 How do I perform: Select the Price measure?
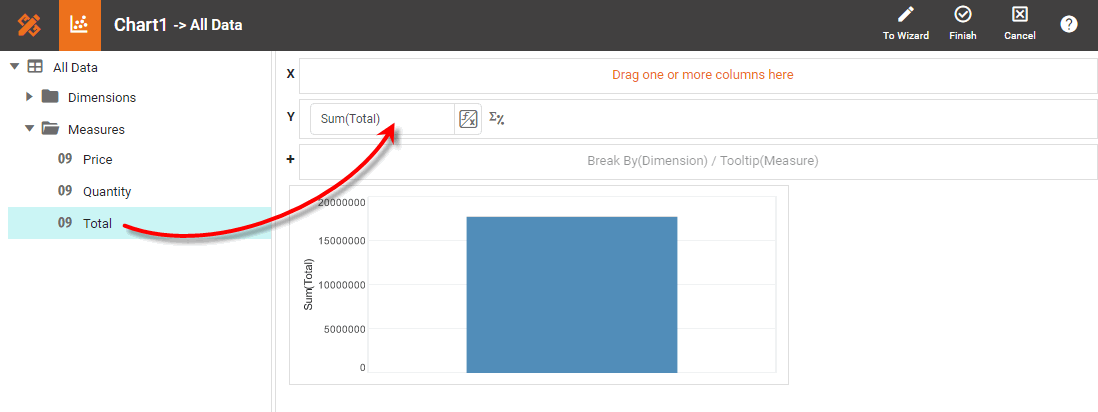(97, 159)
